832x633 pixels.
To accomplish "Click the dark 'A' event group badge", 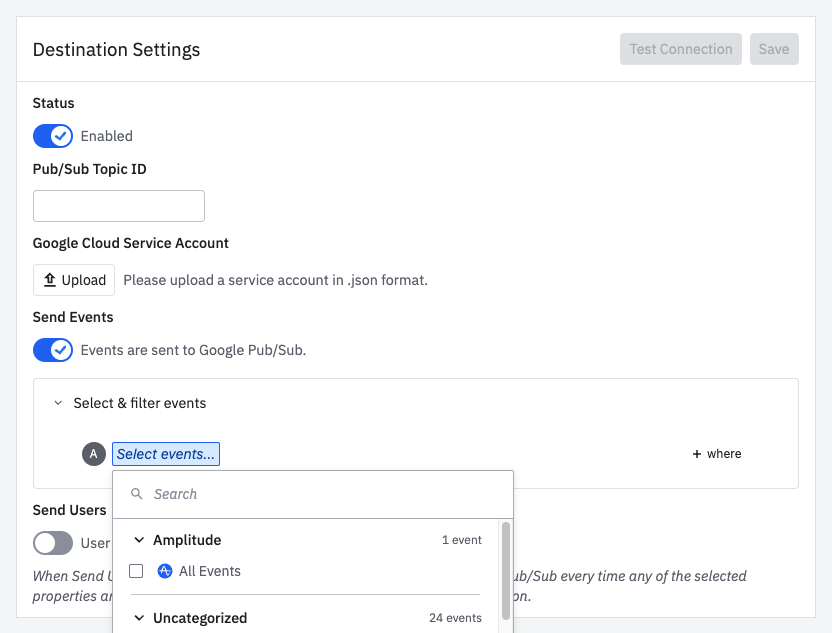I will [x=93, y=454].
